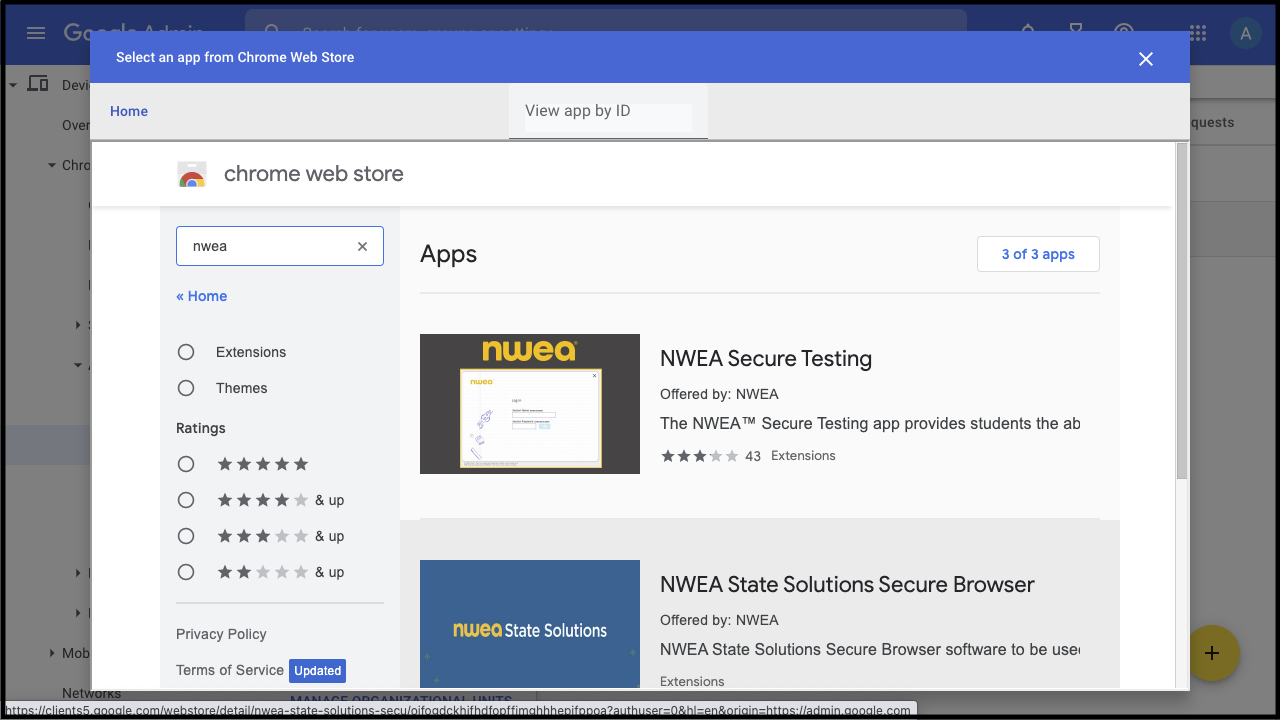This screenshot has height=720, width=1280.
Task: Open the Terms of Service link
Action: [x=230, y=670]
